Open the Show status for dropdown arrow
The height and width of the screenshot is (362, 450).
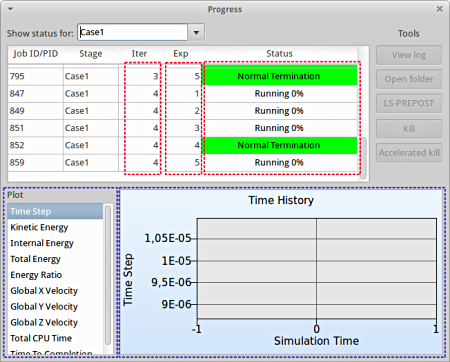(196, 33)
